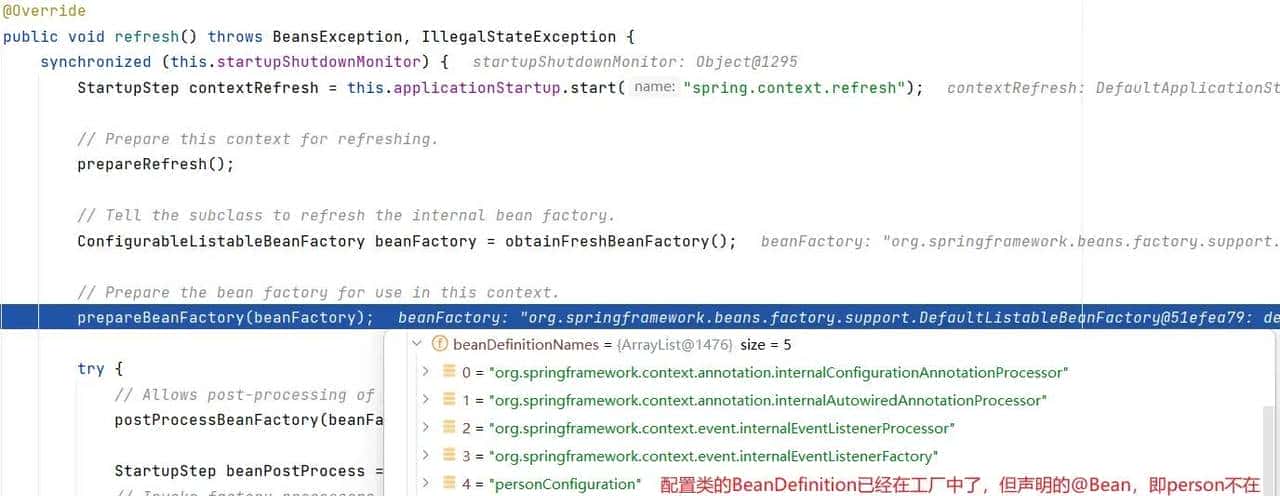Click the "Prepare this context for refreshing" comment

click(x=258, y=139)
